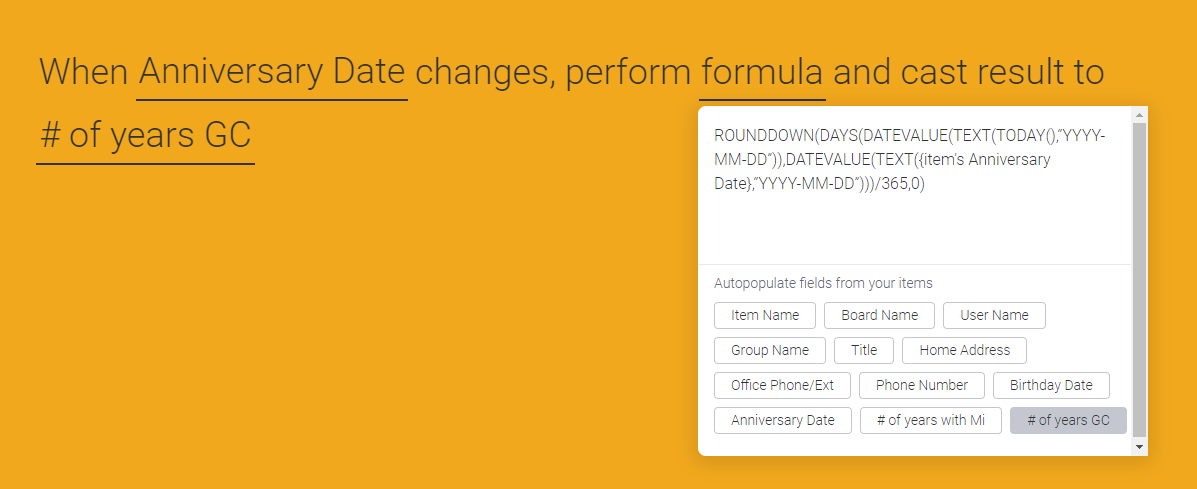This screenshot has width=1197, height=489.
Task: Click the underlined Anniversary Date trigger field
Action: 271,73
